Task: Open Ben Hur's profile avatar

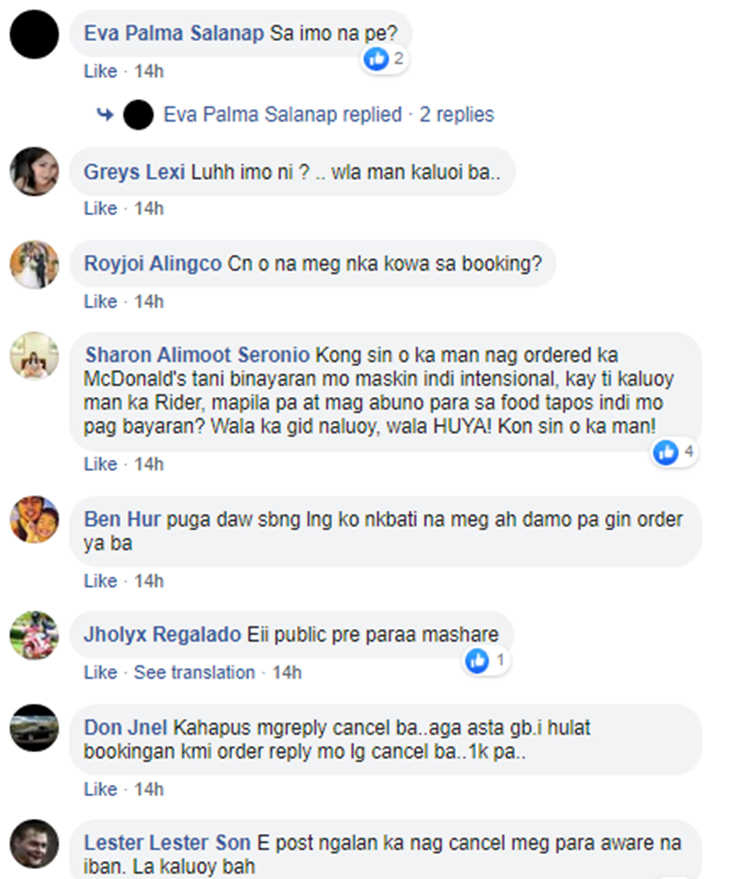Action: click(x=34, y=519)
